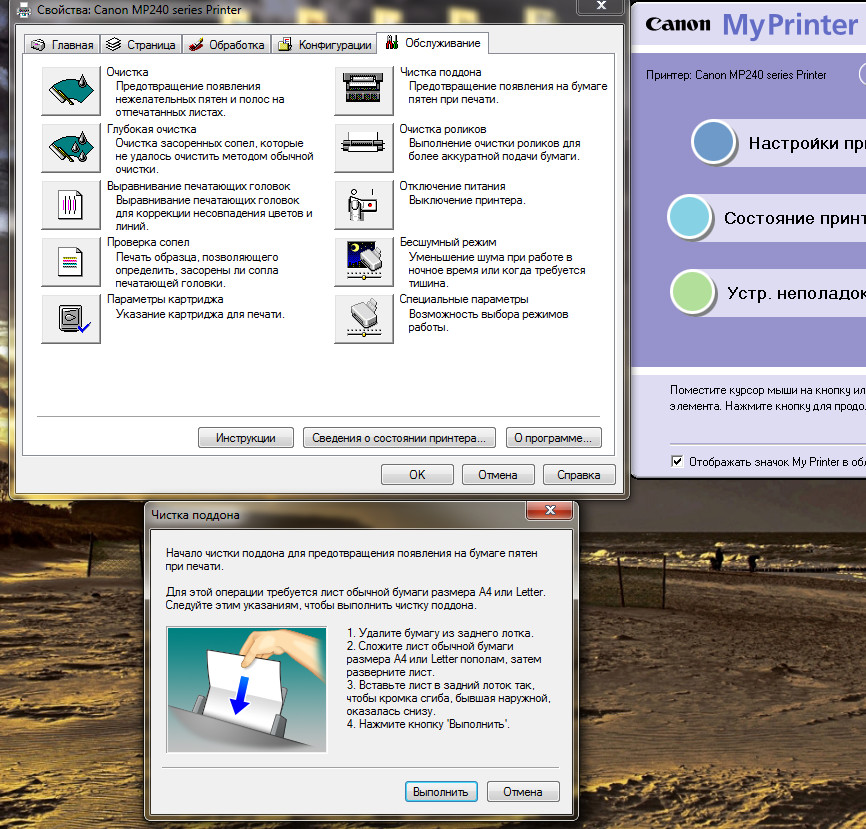
Task: Click the 'Чистка поддона' dialog title text
Action: click(x=196, y=515)
